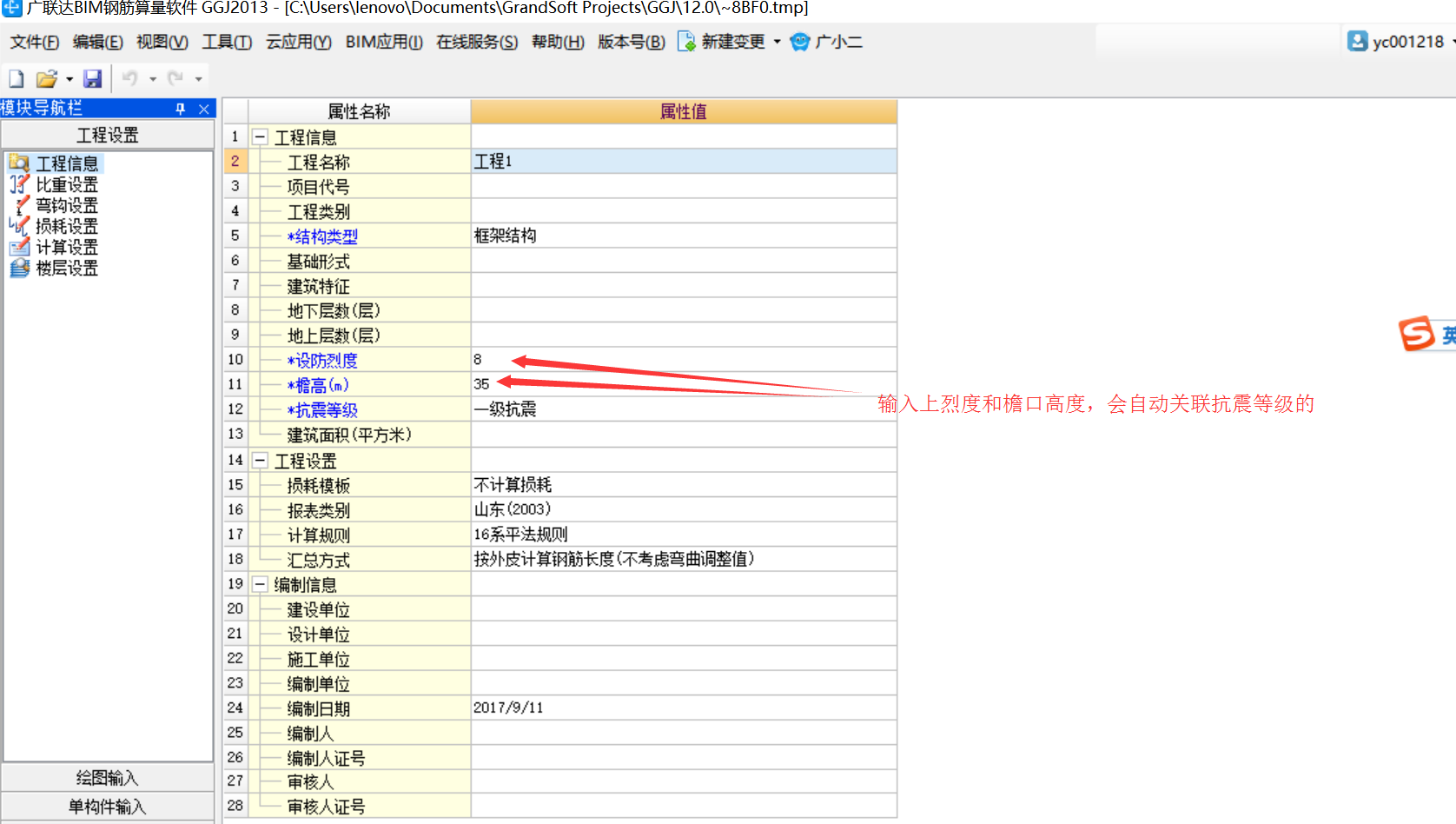This screenshot has width=1456, height=824.
Task: Click the Open folder toolbar icon
Action: [46, 79]
